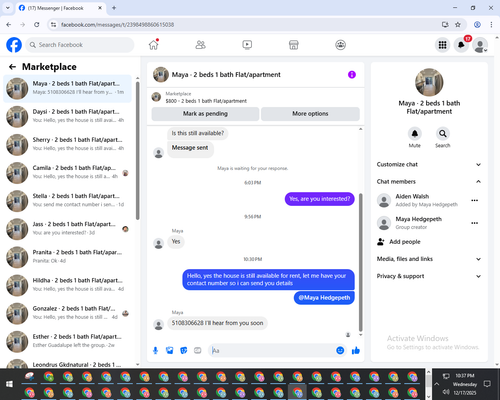Click the Facebook logo
The width and height of the screenshot is (500, 400).
click(14, 45)
